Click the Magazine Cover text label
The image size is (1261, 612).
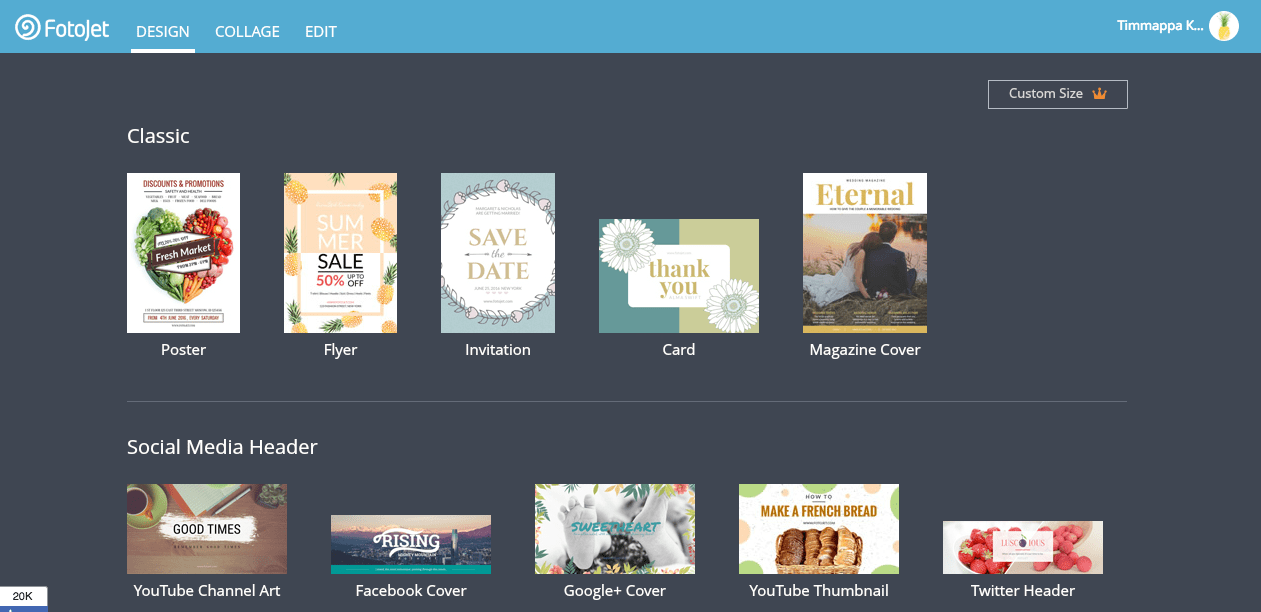(x=864, y=350)
